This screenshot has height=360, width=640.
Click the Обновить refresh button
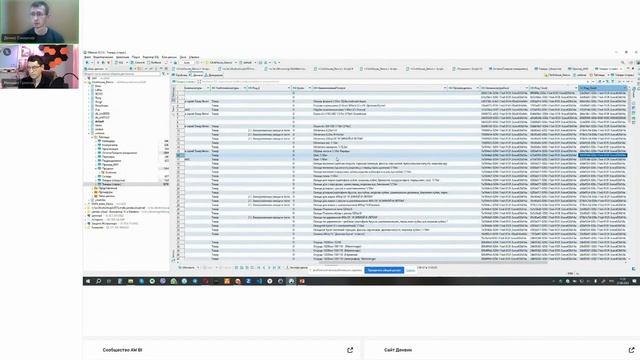(187, 268)
